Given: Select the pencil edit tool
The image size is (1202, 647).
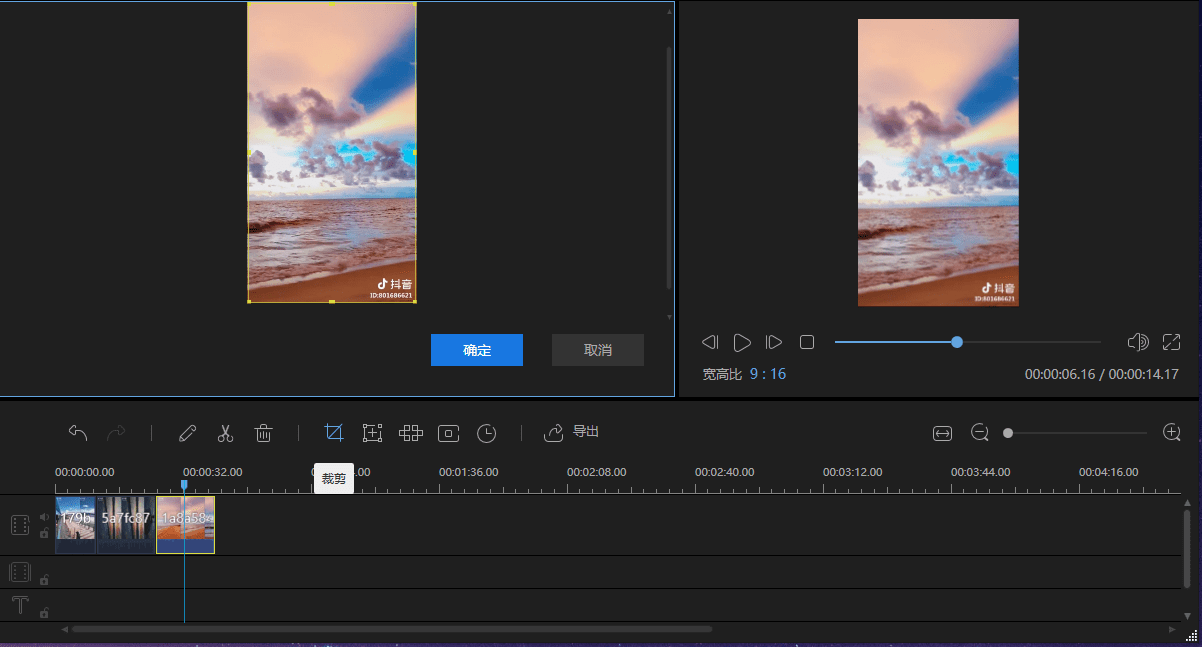Looking at the screenshot, I should tap(187, 433).
